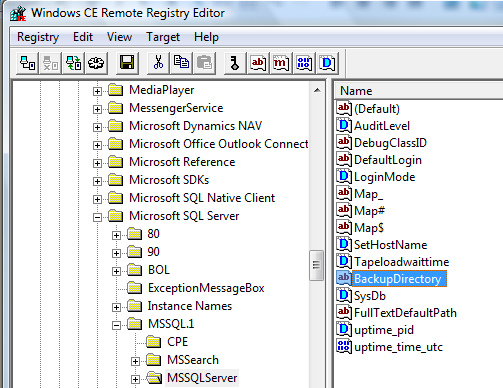Click the refresh connection toolbar icon
The height and width of the screenshot is (388, 503).
[73, 63]
